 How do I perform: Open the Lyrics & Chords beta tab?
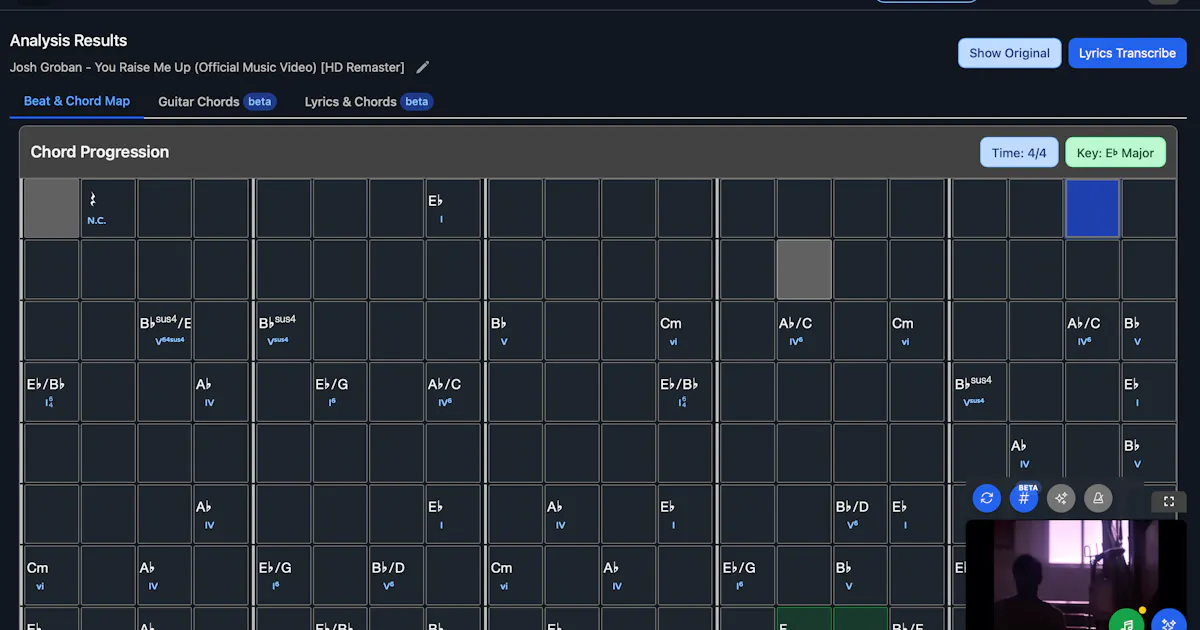click(x=368, y=101)
